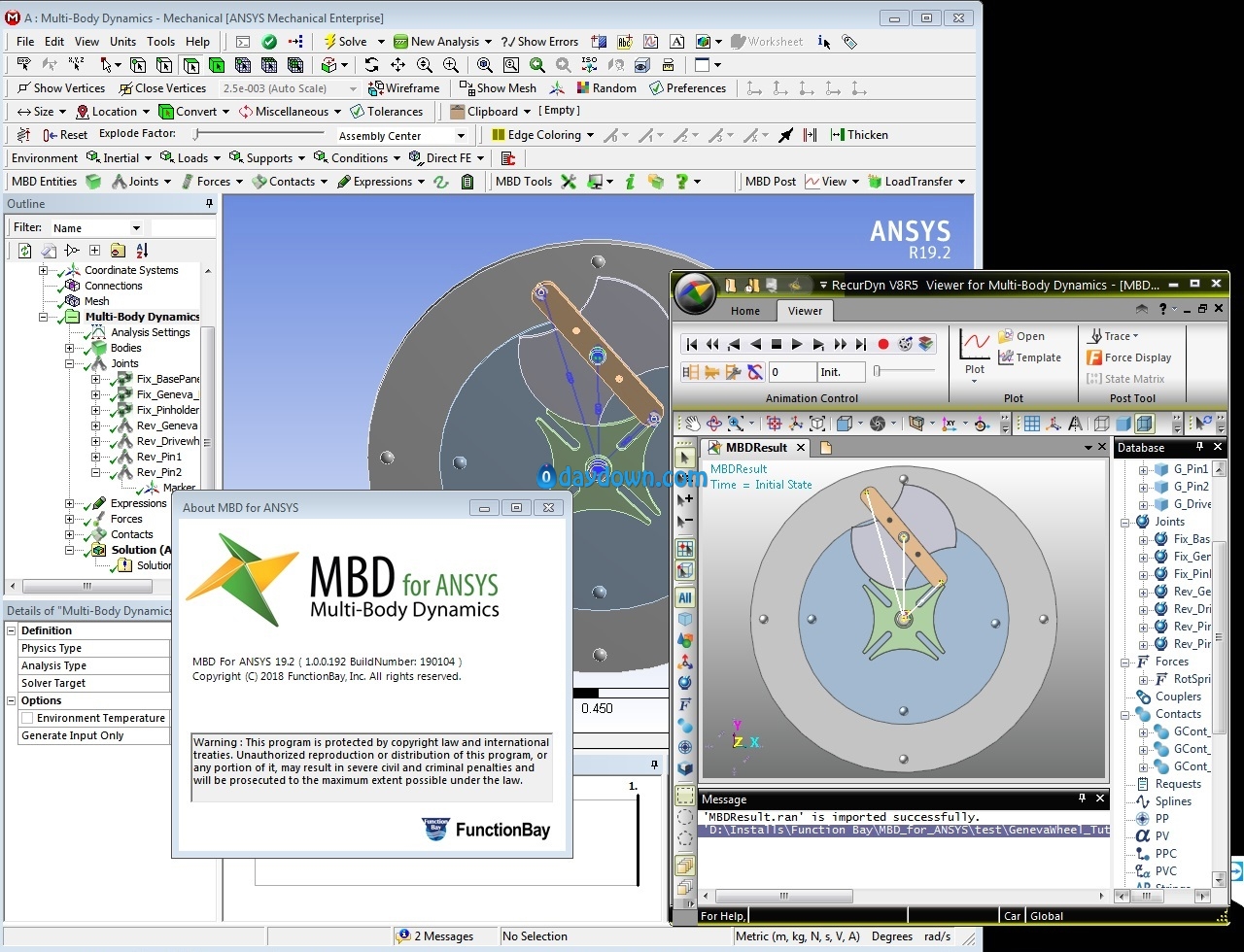Select the MBDResult document tab
Screen dimensions: 1244x952
pyautogui.click(x=755, y=448)
